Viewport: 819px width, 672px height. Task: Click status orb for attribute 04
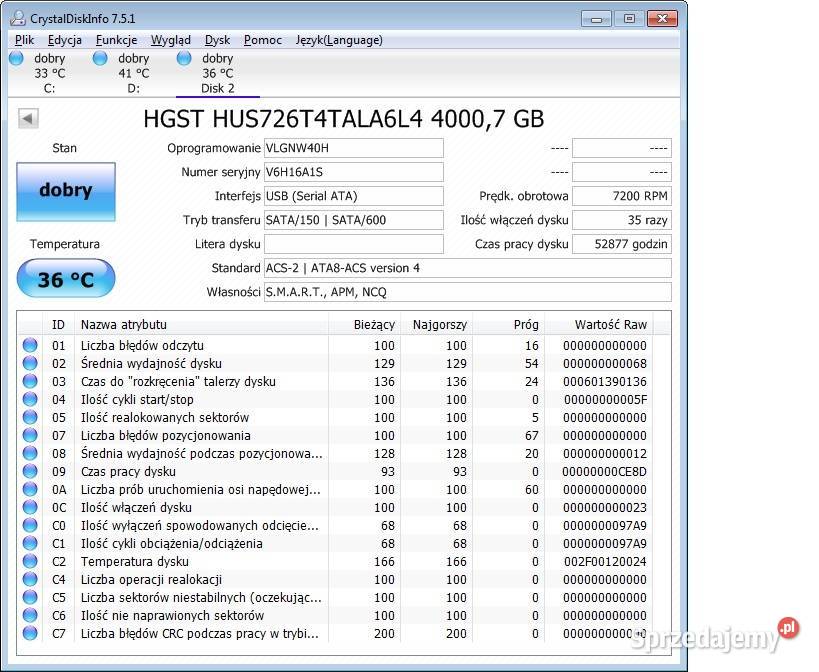click(x=30, y=399)
